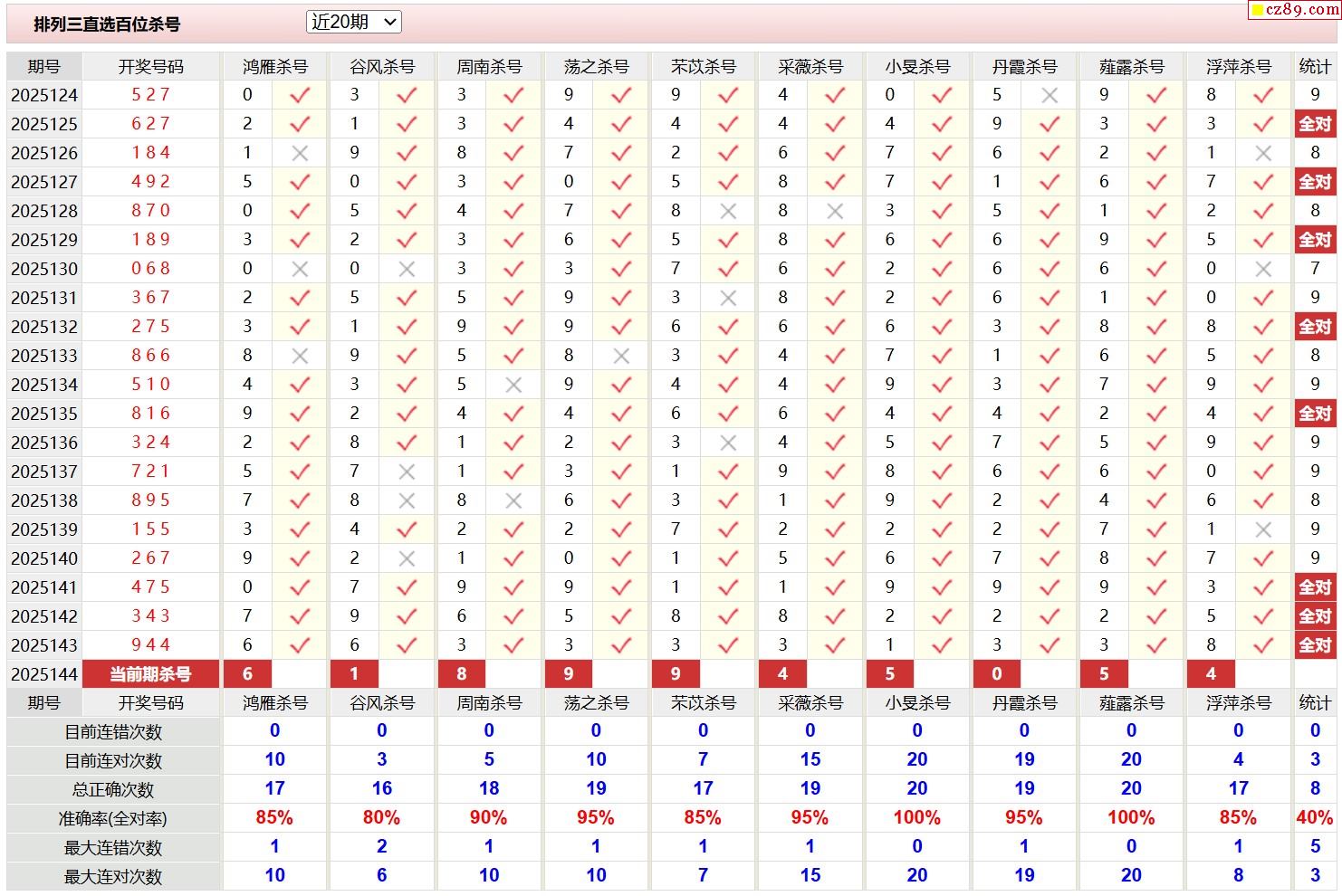Click the gray X in 丹霞杀号 for 2025124
This screenshot has width=1342, height=896.
click(1050, 95)
